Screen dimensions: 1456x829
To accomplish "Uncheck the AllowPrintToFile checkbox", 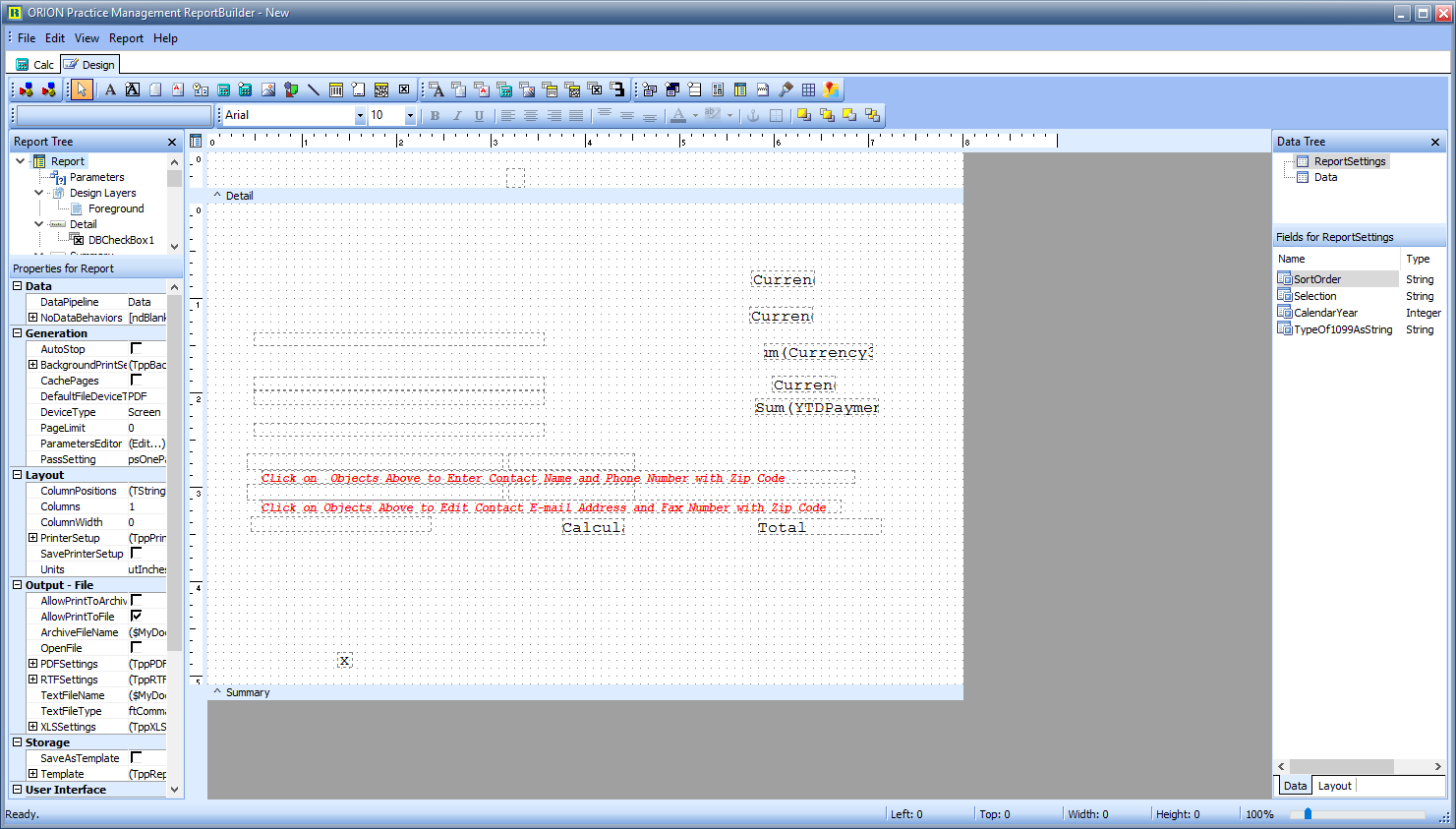I will click(x=136, y=616).
